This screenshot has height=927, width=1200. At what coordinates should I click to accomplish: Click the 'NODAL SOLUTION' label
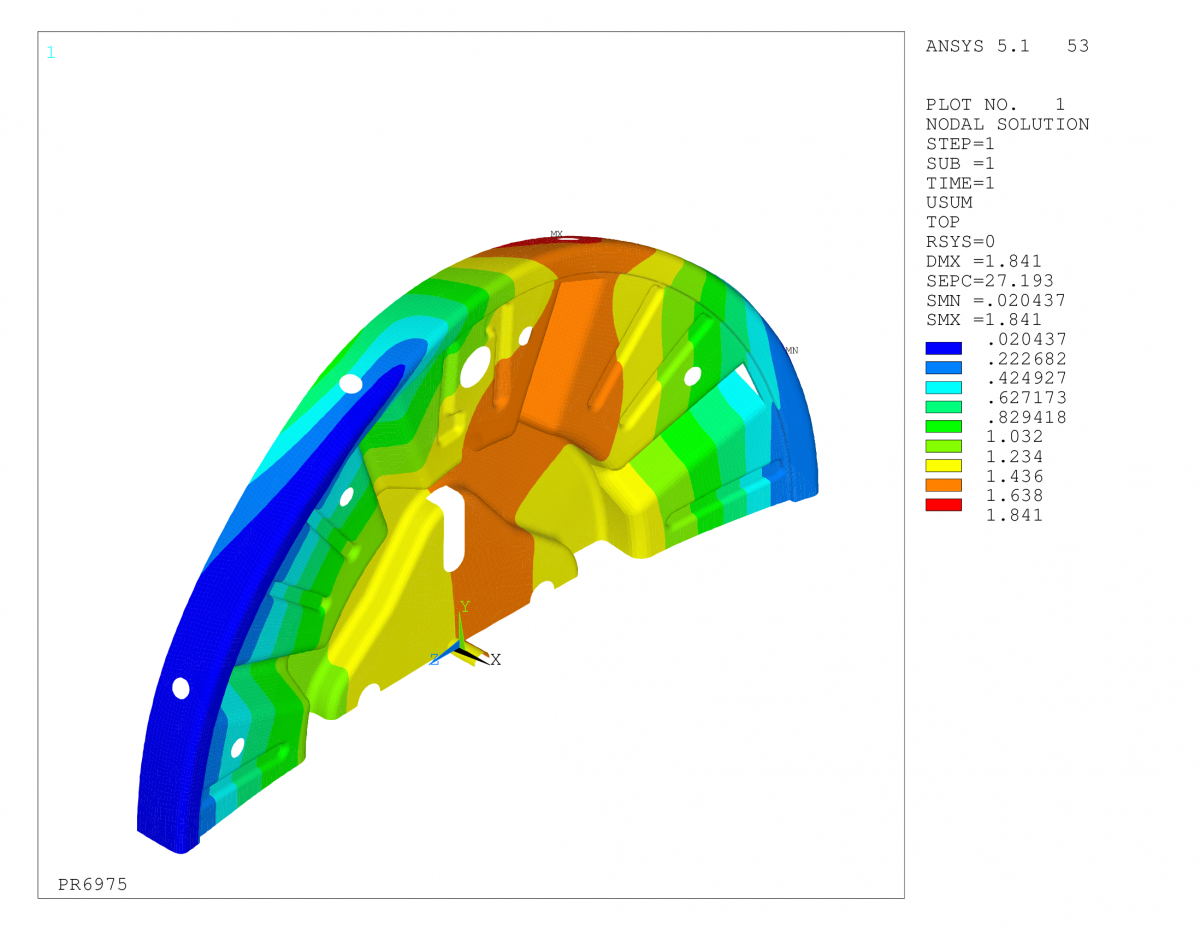tap(1008, 124)
